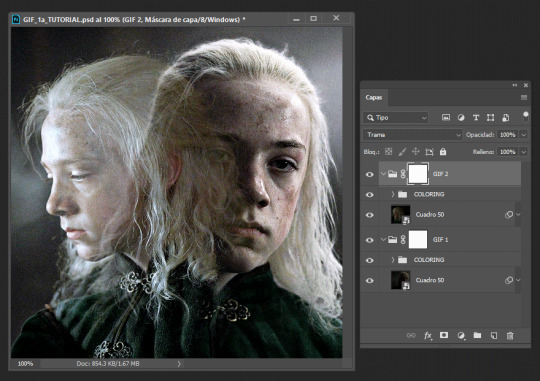Open the Opacidad slider dropdown arrow

[x=523, y=135]
